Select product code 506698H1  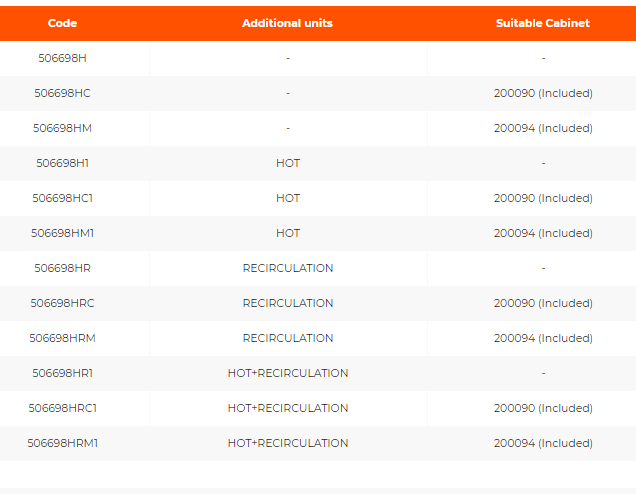[x=62, y=163]
